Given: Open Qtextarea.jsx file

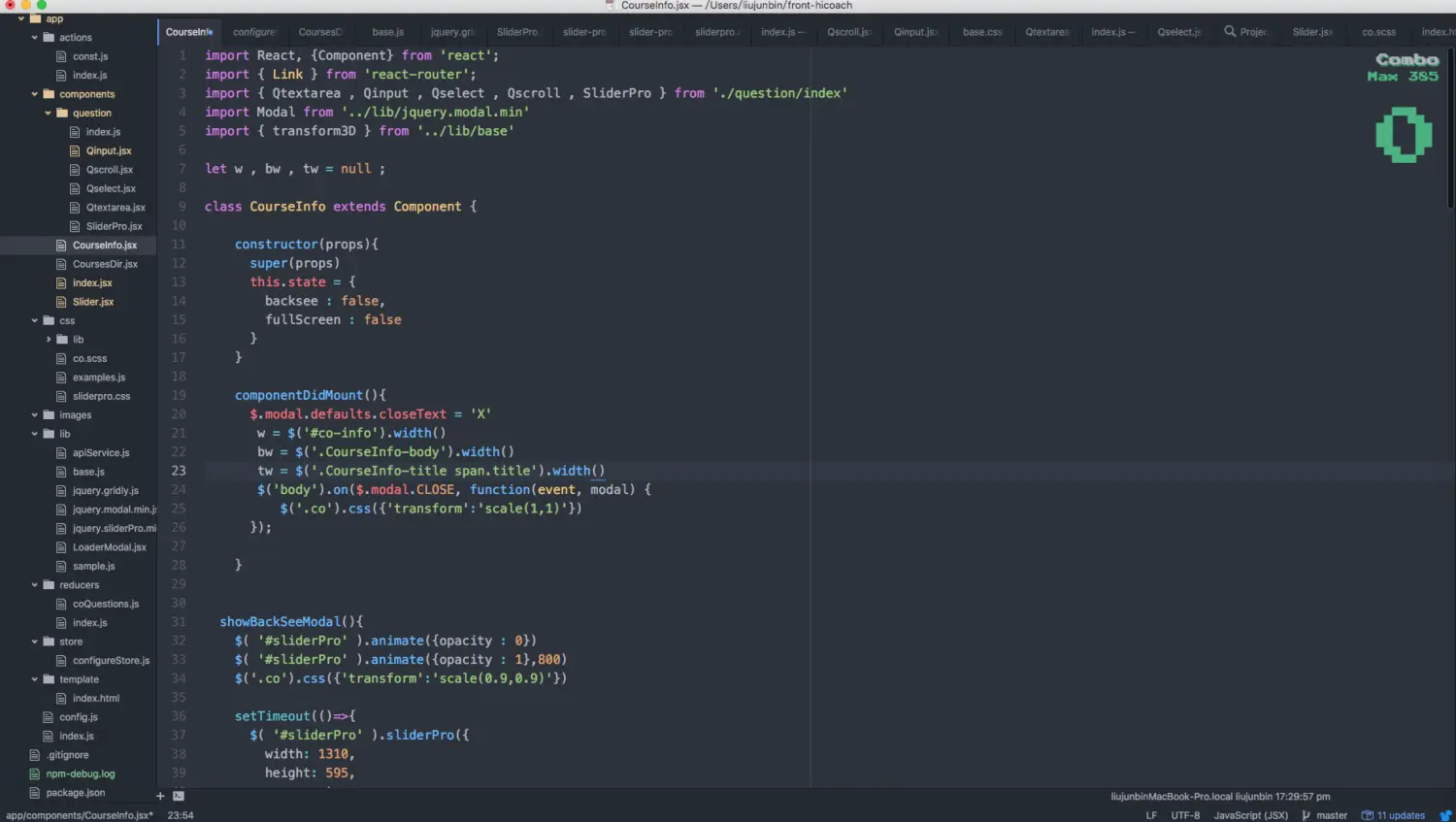Looking at the screenshot, I should 116,208.
